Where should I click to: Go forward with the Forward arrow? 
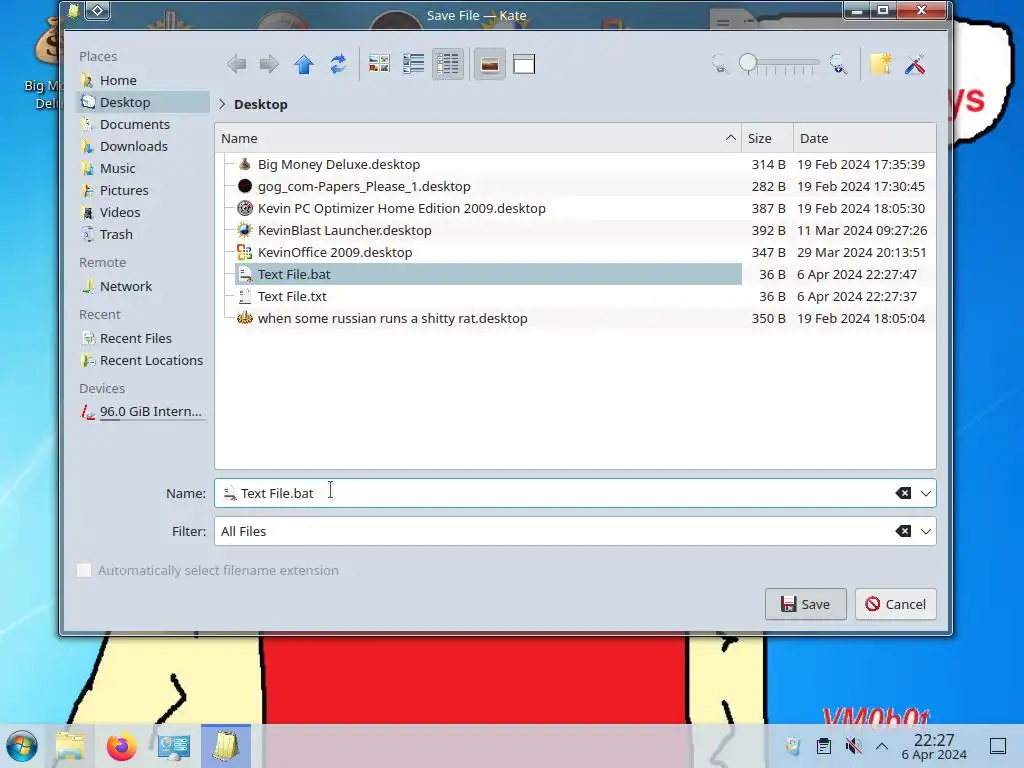pyautogui.click(x=269, y=64)
